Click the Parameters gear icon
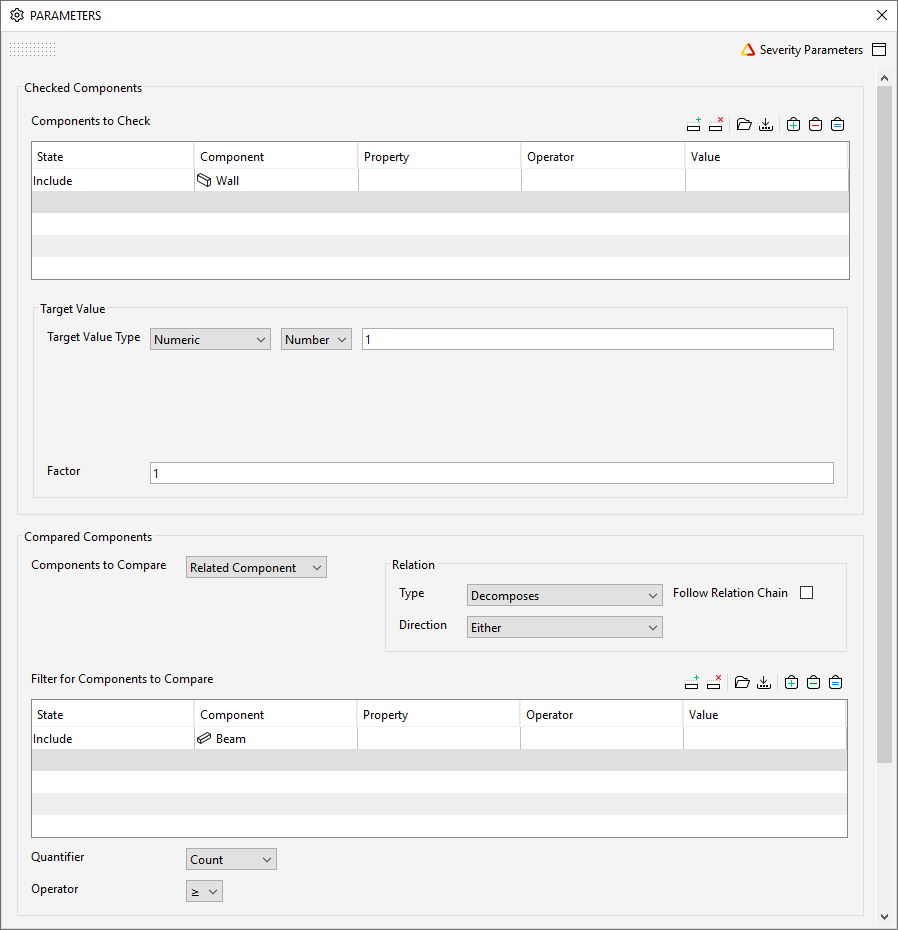 pyautogui.click(x=17, y=15)
